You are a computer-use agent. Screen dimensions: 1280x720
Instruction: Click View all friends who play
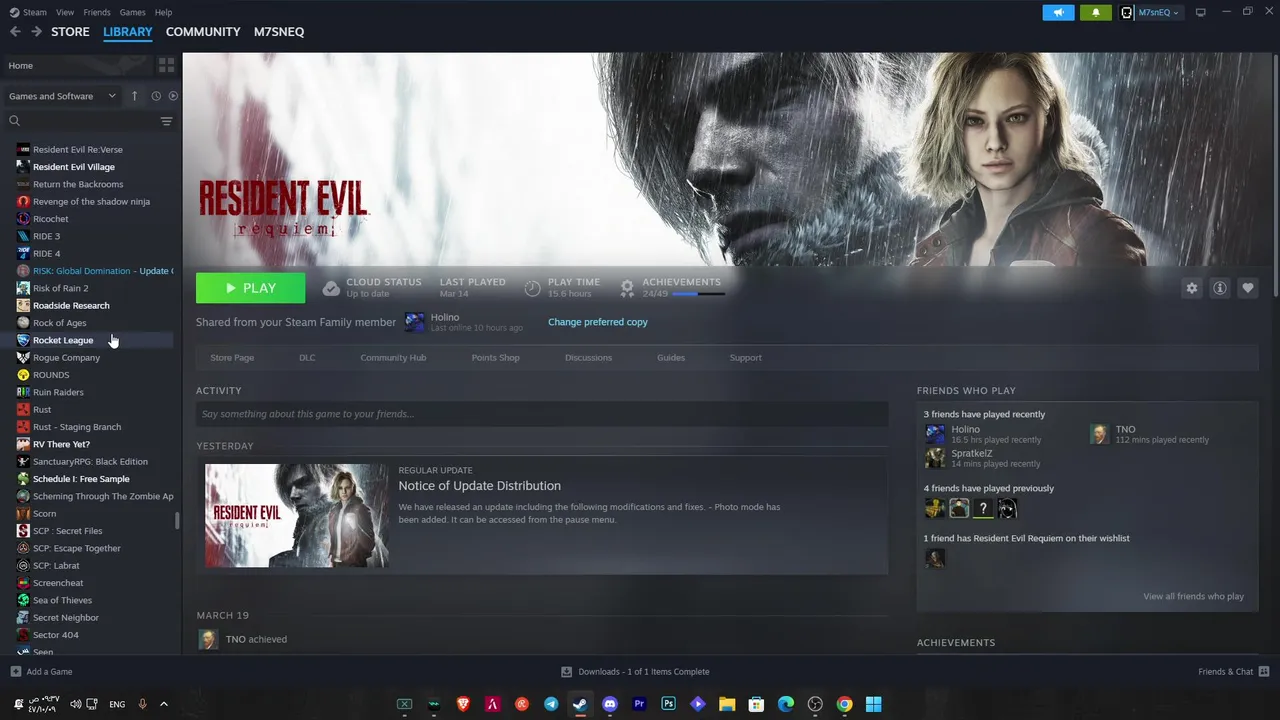[1193, 597]
